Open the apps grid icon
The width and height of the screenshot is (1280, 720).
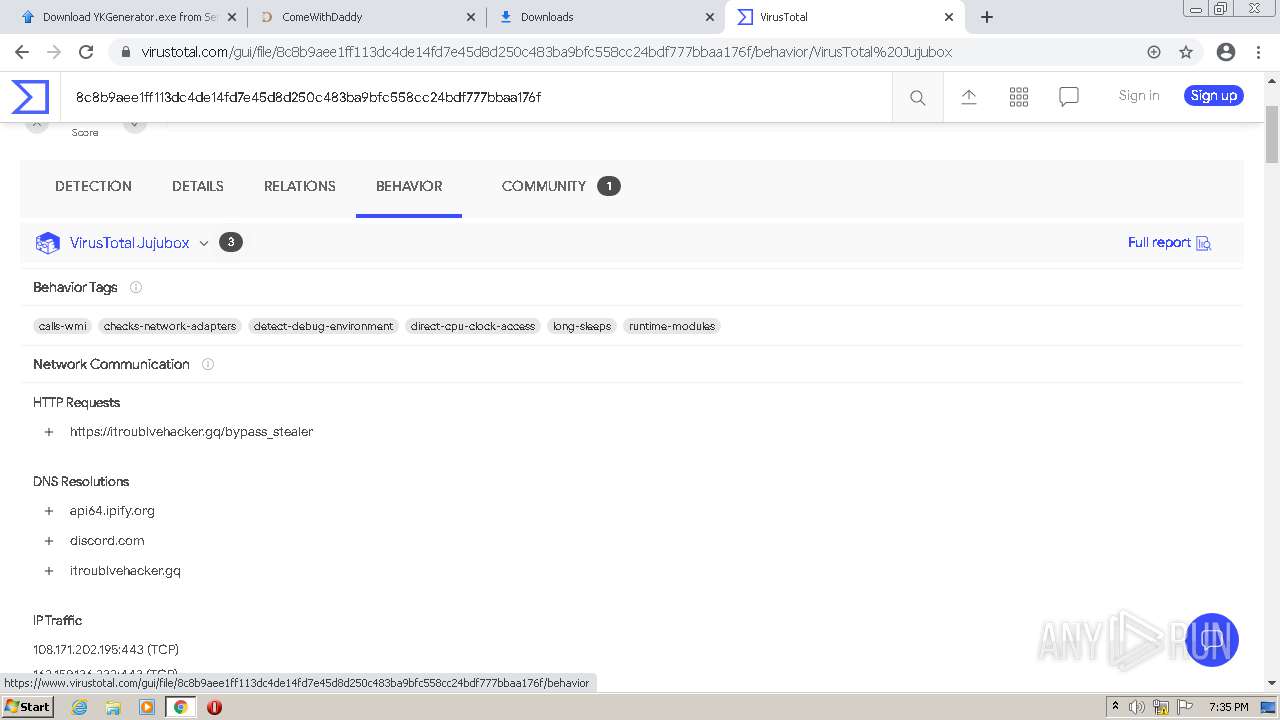click(x=1019, y=97)
